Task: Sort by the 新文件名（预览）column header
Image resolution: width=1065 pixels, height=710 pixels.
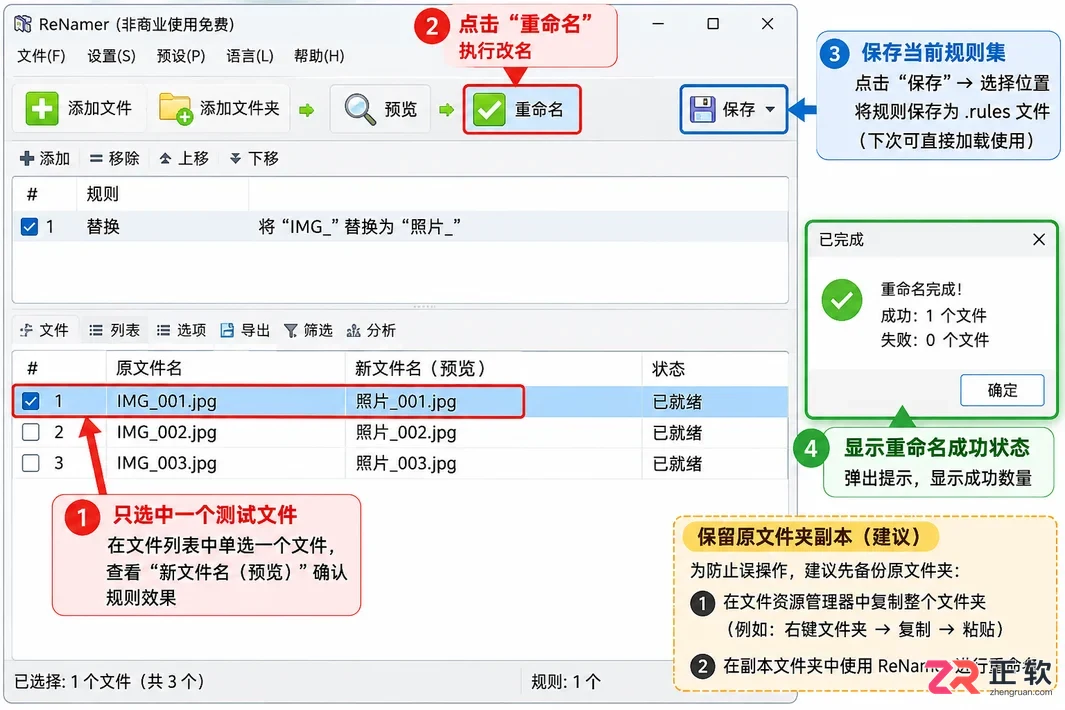Action: point(494,368)
